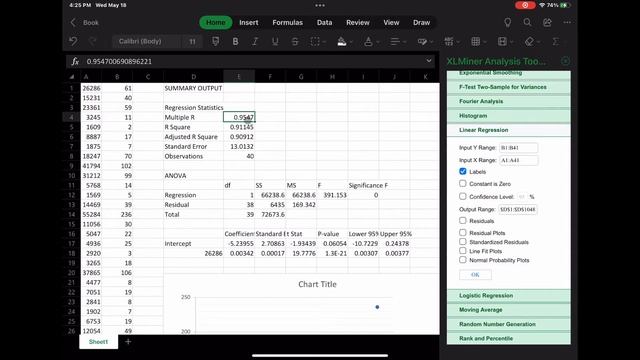Apply the fill color bucket
Screen dimensions: 640x360
[342, 41]
